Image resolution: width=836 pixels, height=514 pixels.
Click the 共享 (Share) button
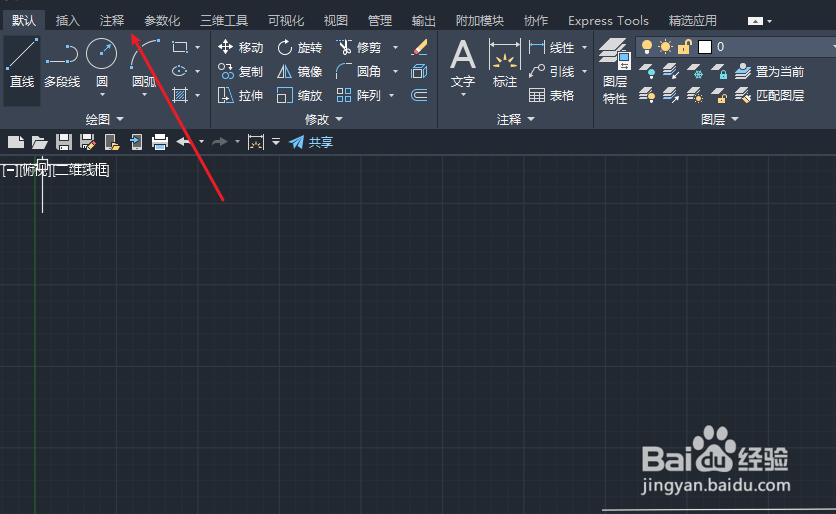tap(311, 142)
